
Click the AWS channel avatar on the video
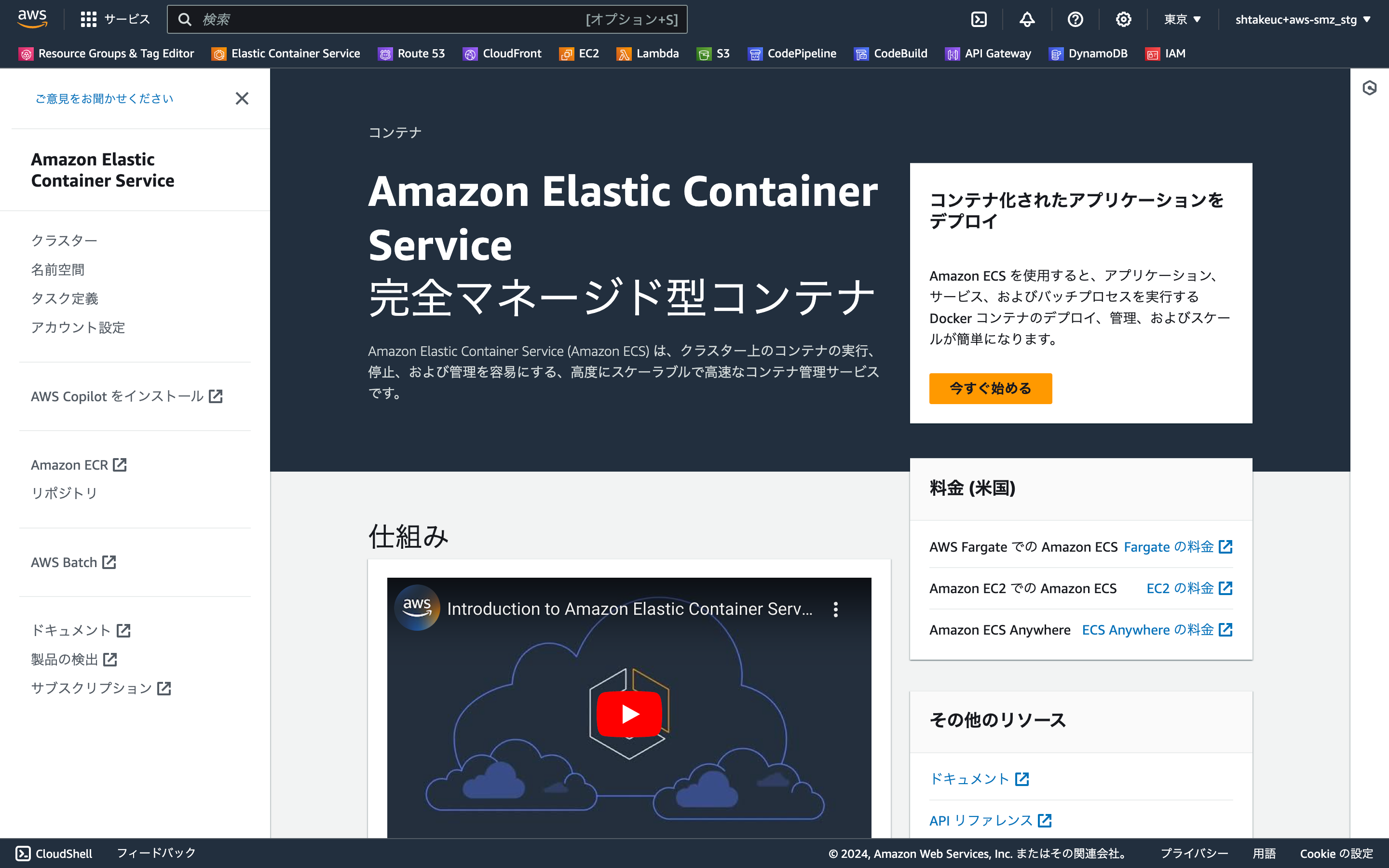click(417, 608)
